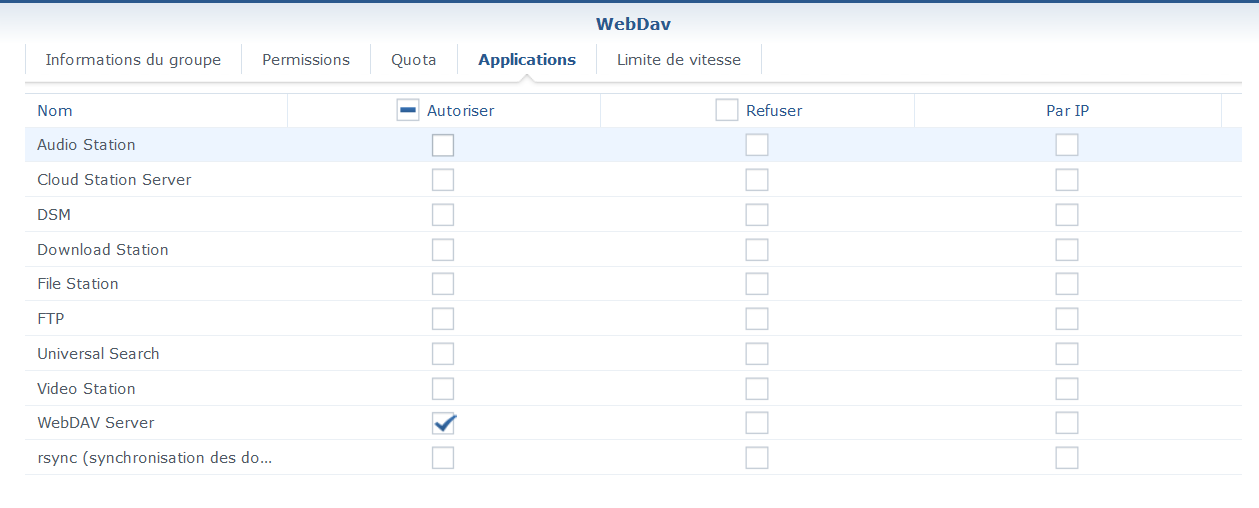Uncheck Autoriser for WebDAV Server
The image size is (1259, 508).
point(443,423)
